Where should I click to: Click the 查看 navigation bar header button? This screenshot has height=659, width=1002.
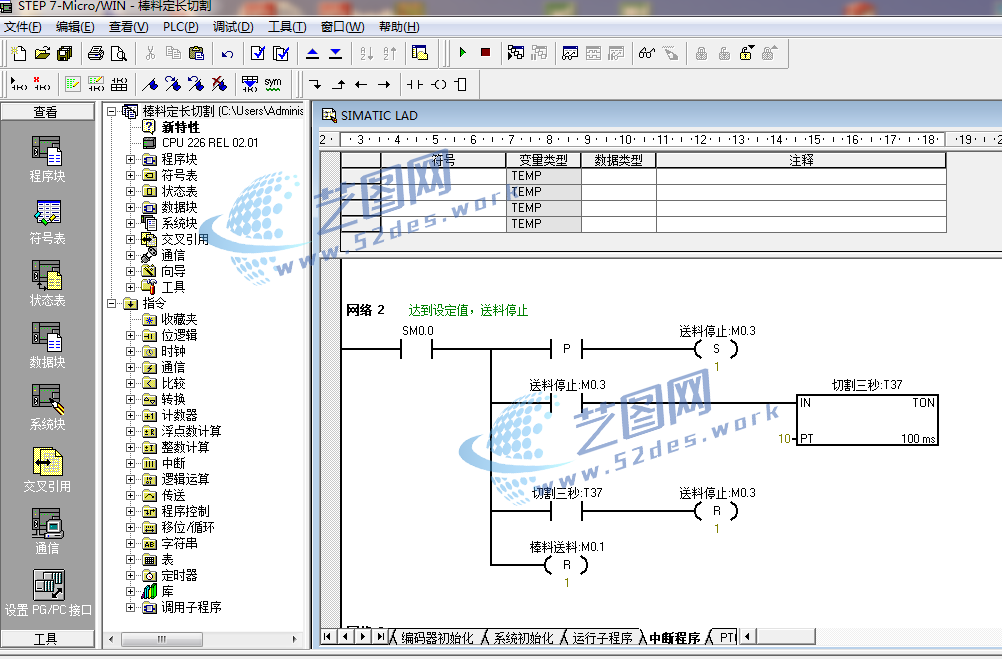click(47, 112)
